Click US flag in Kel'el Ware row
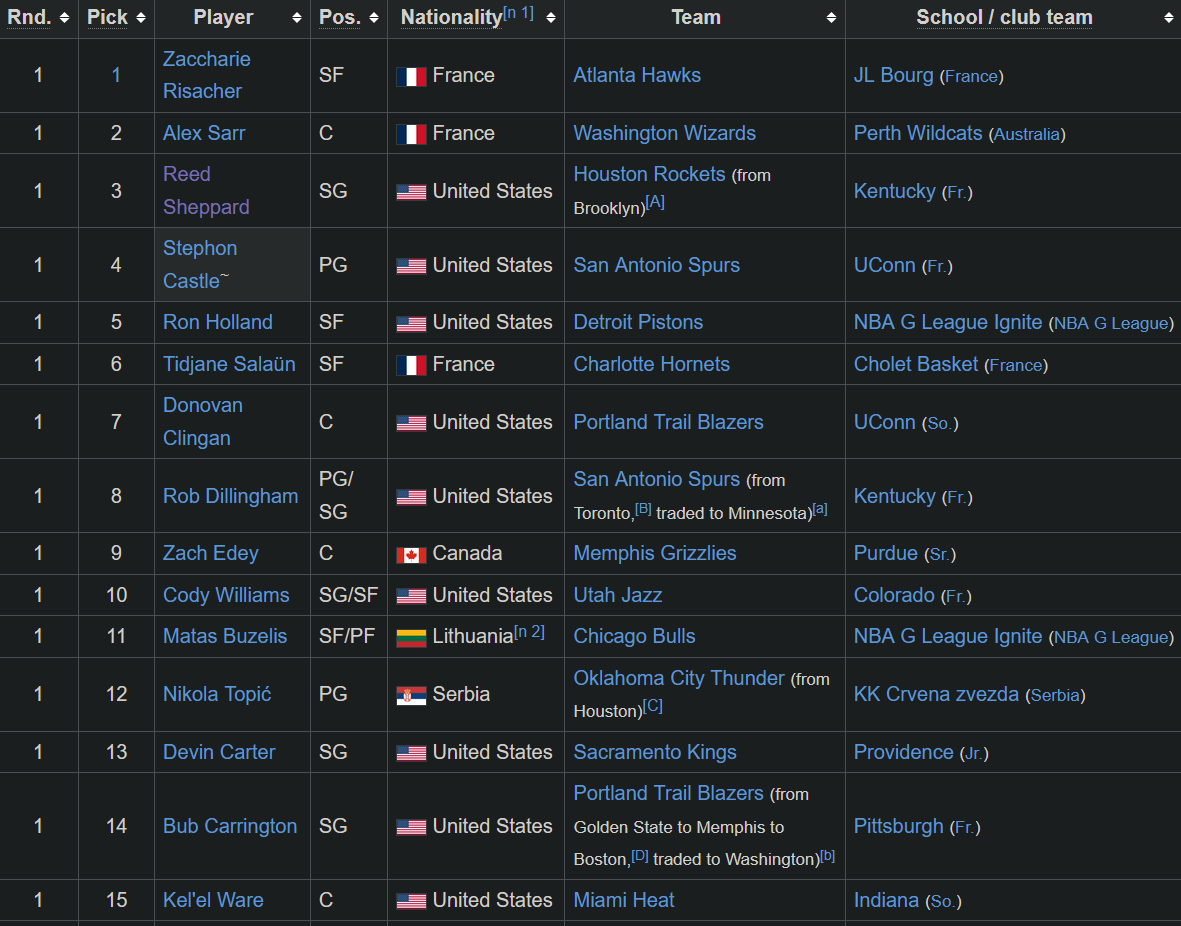Screen dimensions: 1181x926 point(411,901)
